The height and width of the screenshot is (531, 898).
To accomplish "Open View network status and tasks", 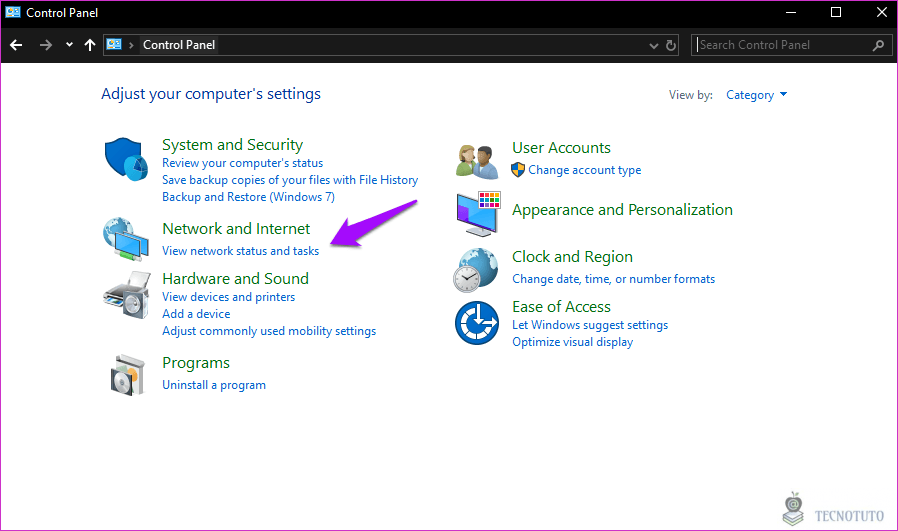I will pos(241,251).
